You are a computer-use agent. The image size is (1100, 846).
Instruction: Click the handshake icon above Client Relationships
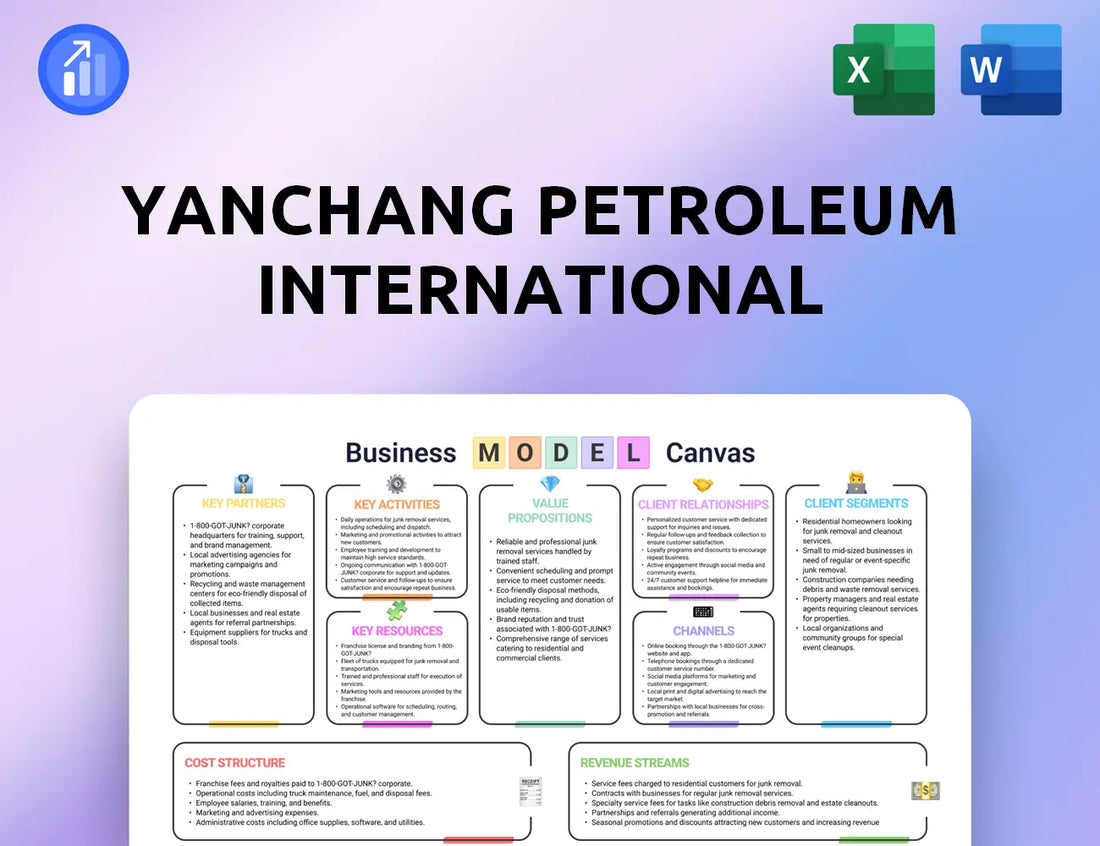(x=703, y=485)
